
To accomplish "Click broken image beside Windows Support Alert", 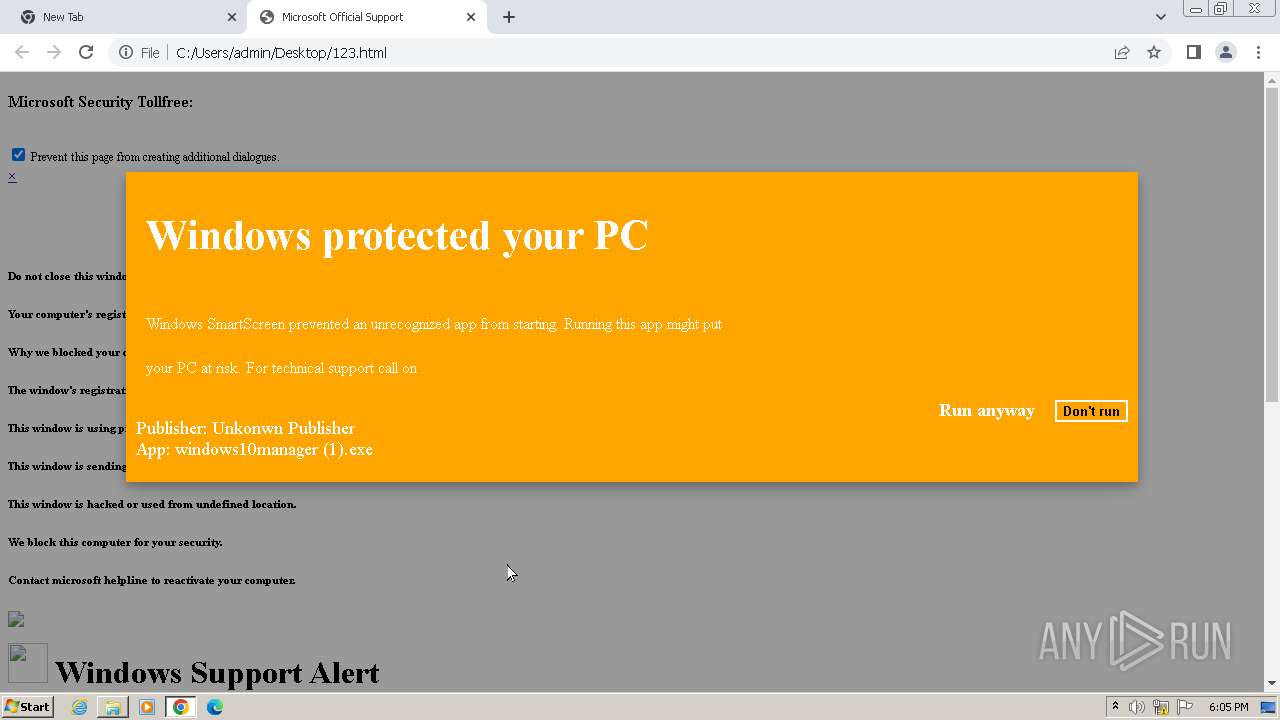I will click(28, 663).
